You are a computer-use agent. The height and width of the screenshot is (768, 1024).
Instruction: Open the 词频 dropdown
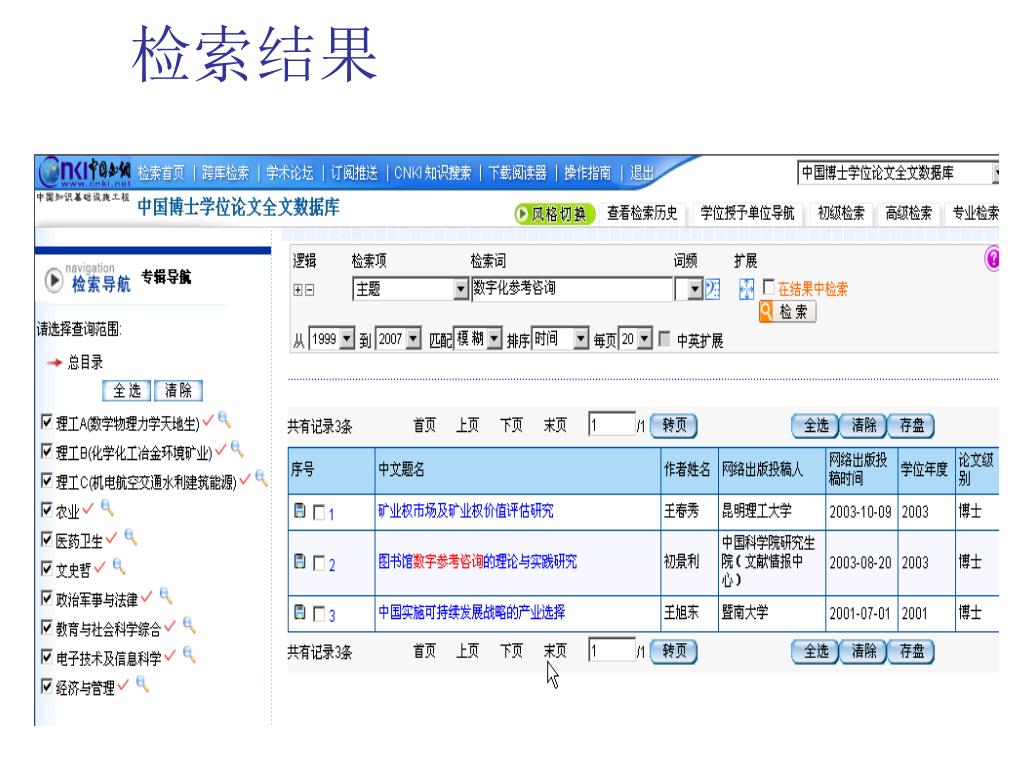[x=696, y=288]
